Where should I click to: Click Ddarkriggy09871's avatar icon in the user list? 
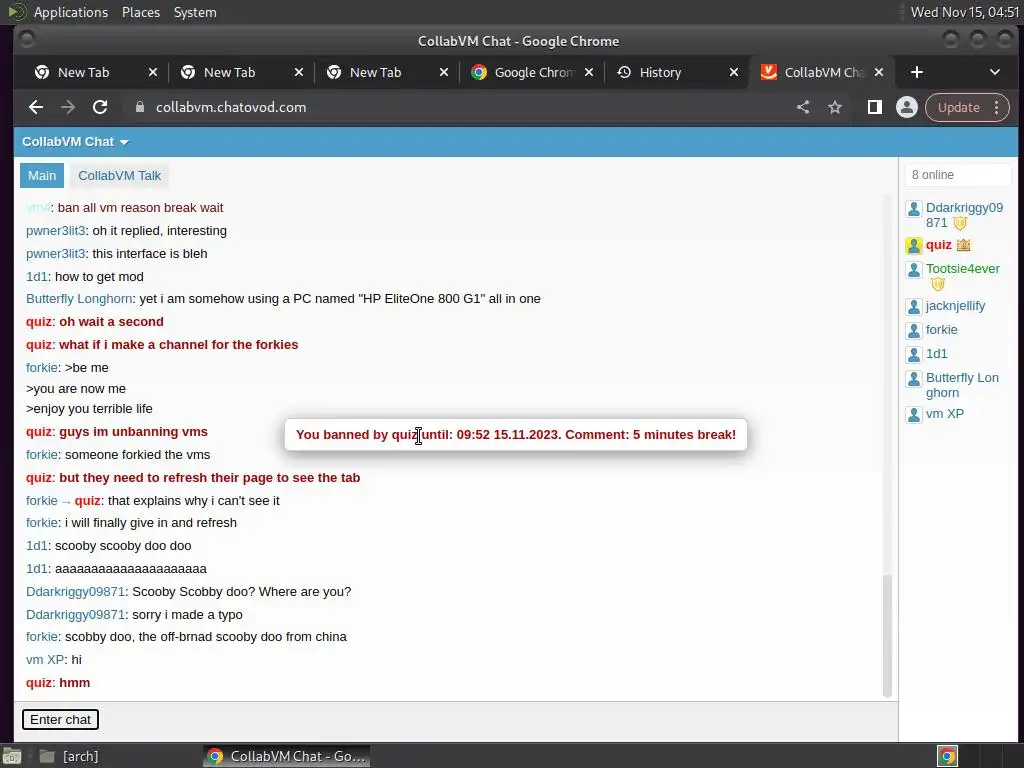[914, 209]
